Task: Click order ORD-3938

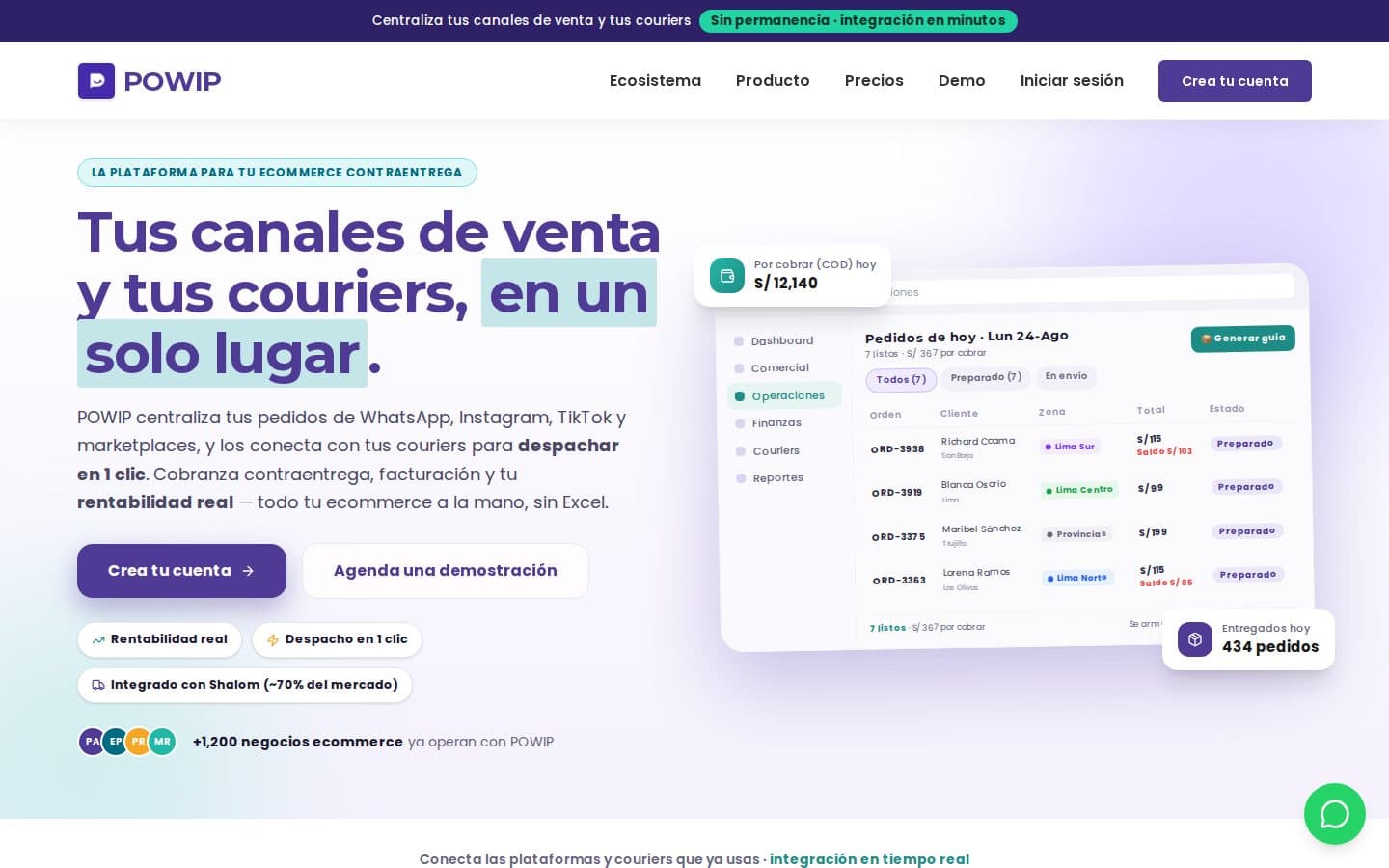Action: pyautogui.click(x=897, y=449)
